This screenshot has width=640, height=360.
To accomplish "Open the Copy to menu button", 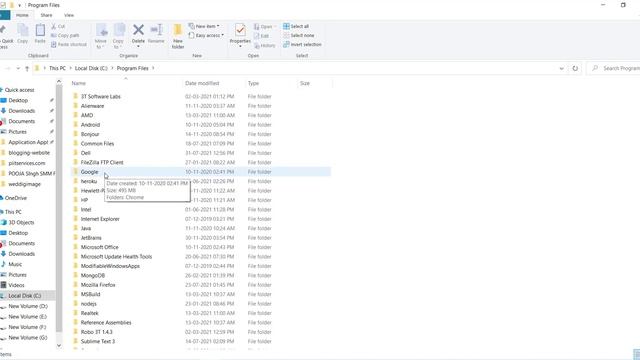I will [x=118, y=36].
